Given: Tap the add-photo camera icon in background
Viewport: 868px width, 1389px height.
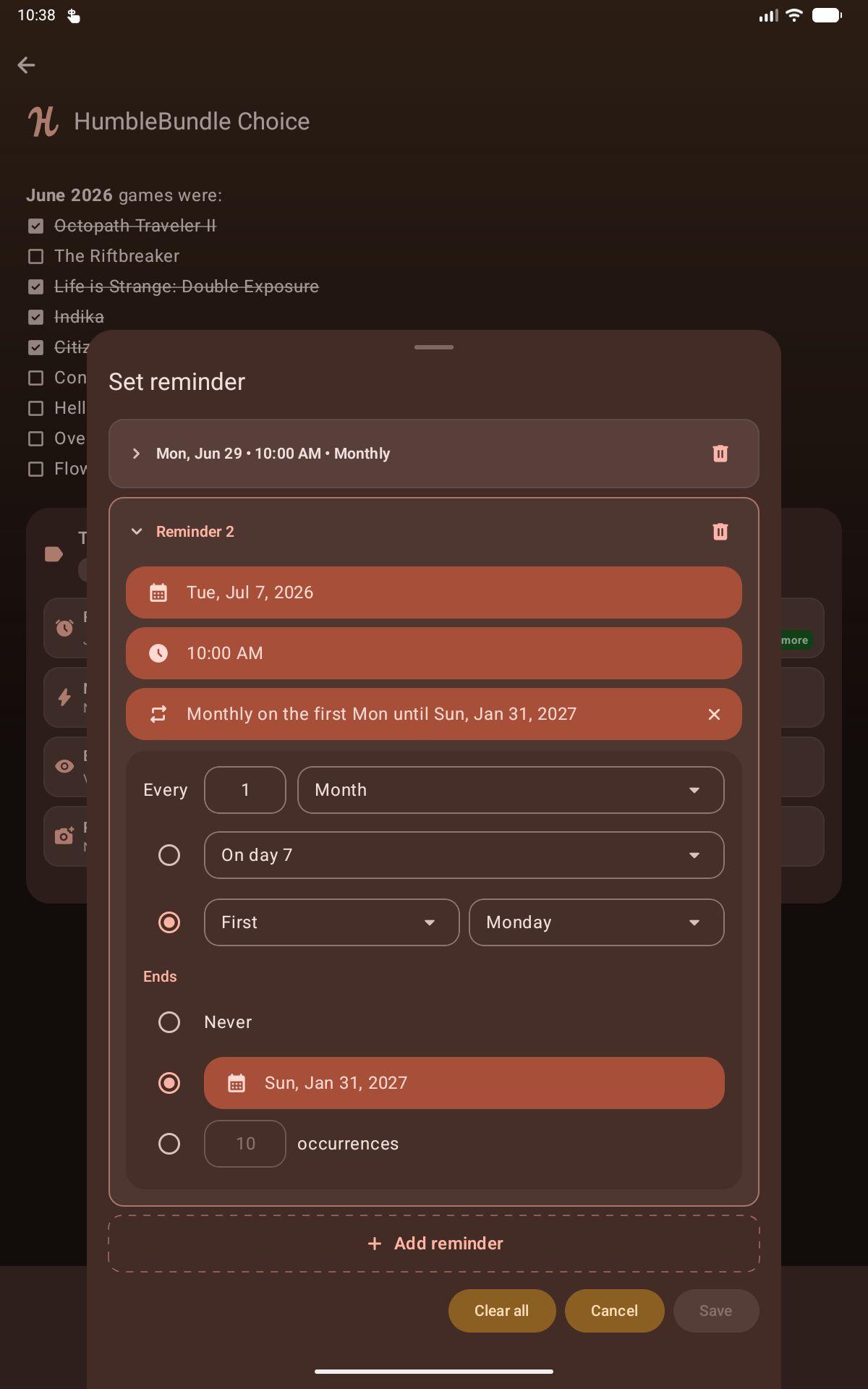Looking at the screenshot, I should [x=64, y=836].
